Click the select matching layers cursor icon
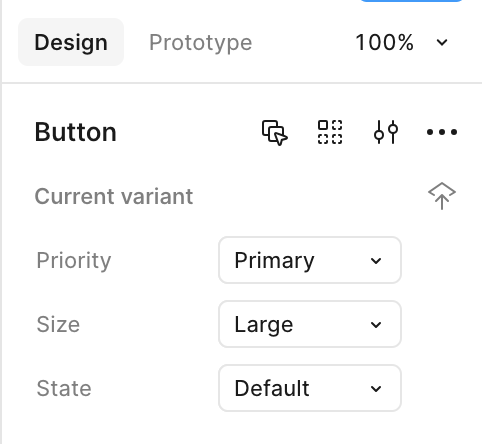 [275, 132]
